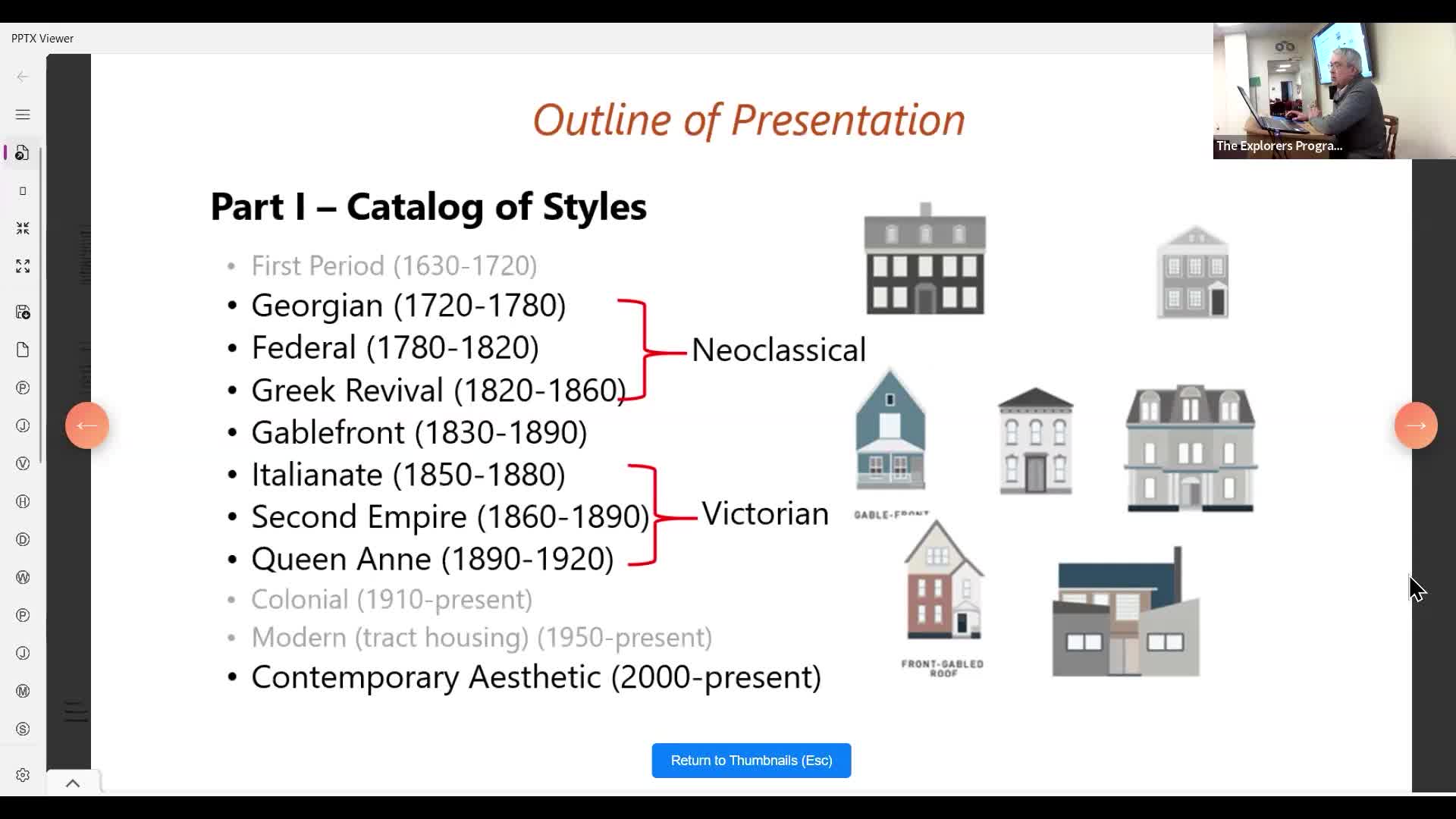This screenshot has width=1456, height=819.
Task: Open the hamburger menu
Action: [23, 115]
